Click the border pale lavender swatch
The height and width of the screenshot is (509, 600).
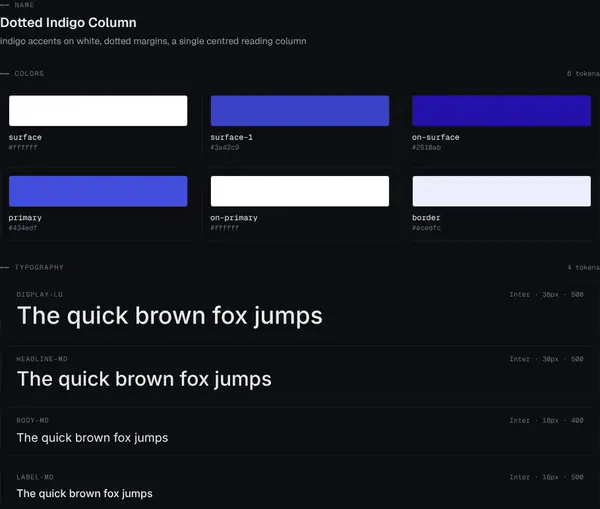[501, 191]
